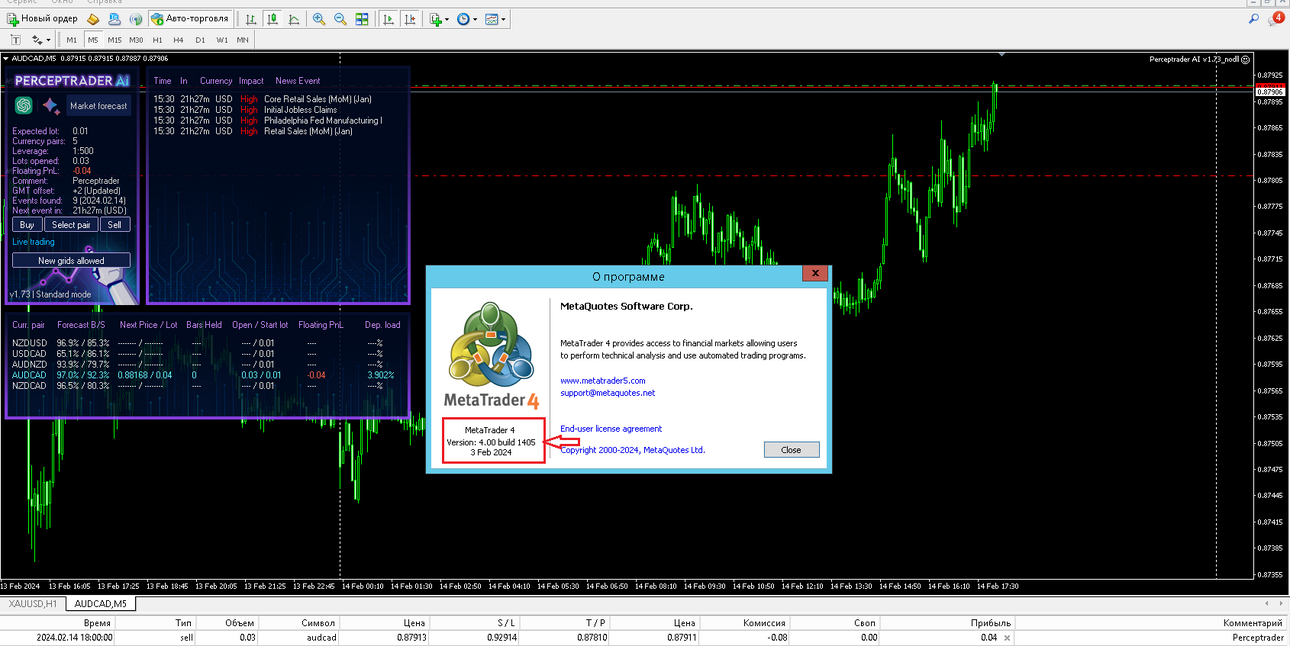Select the H4 timeframe

click(x=178, y=40)
